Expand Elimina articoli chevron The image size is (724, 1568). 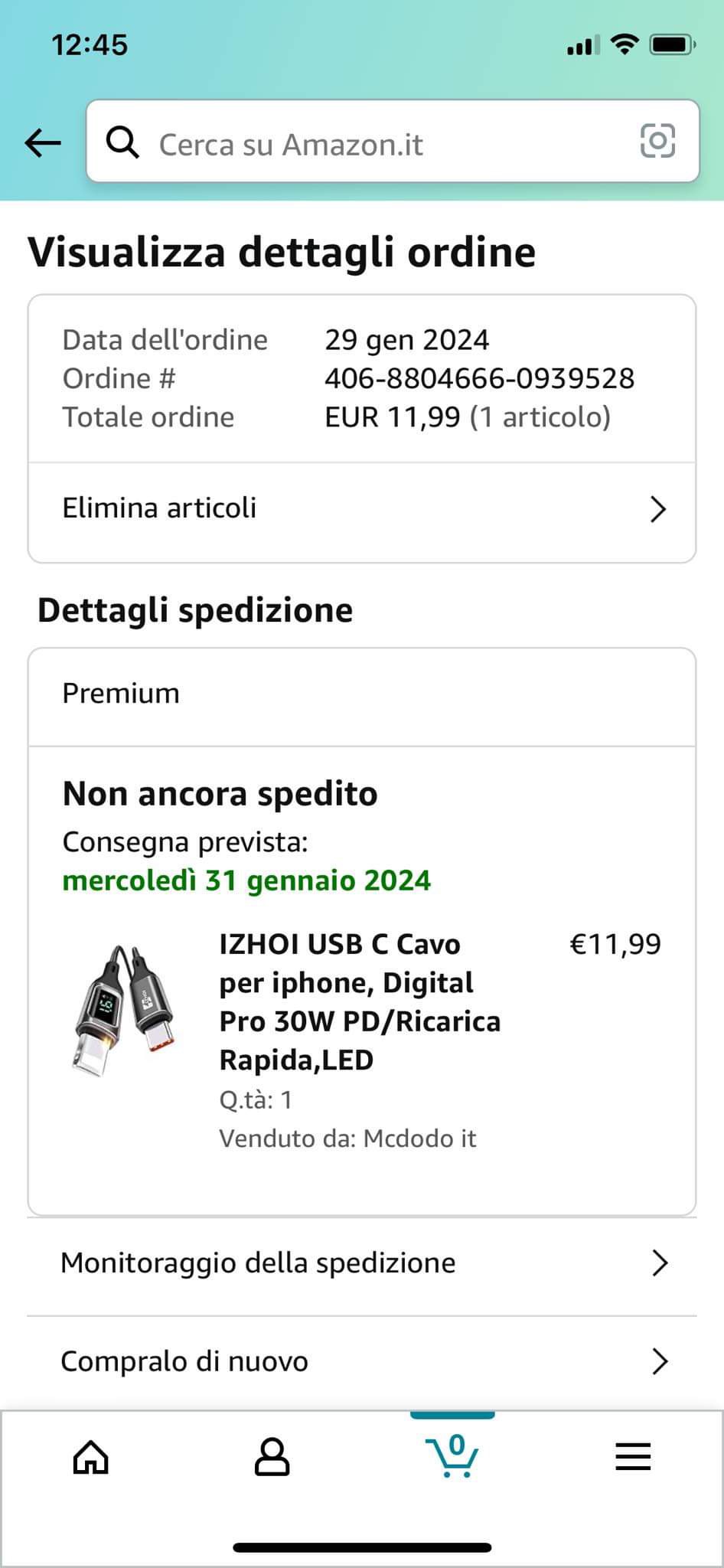[657, 509]
